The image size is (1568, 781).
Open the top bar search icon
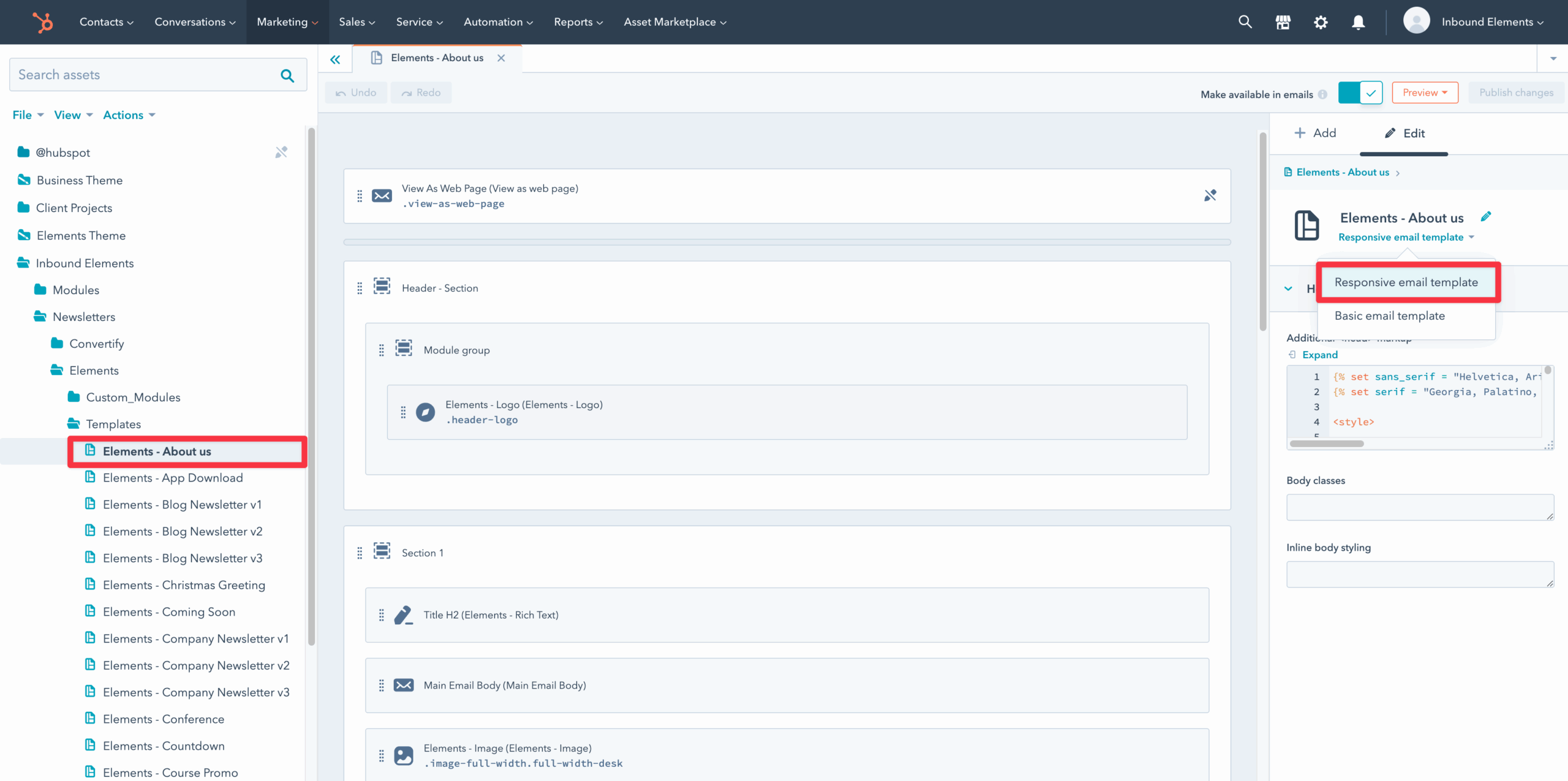click(1245, 22)
